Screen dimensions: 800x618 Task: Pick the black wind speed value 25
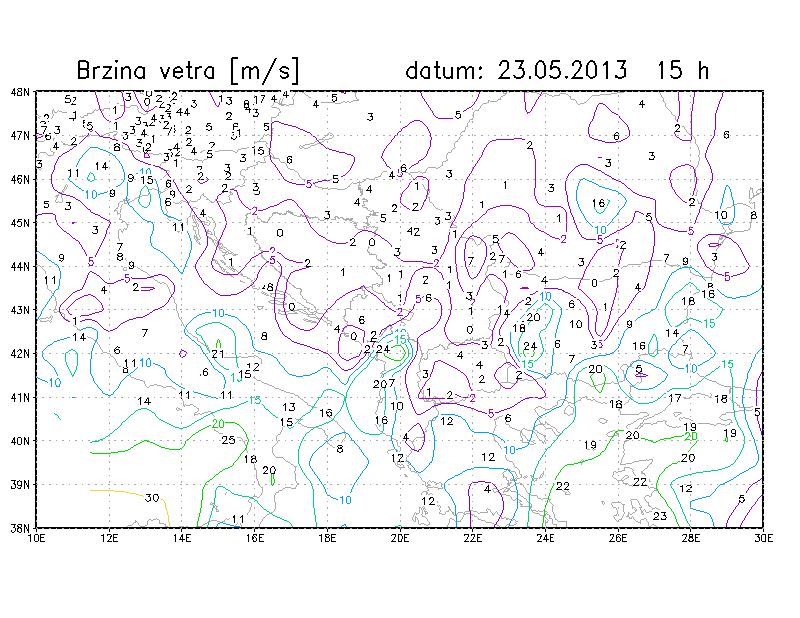(x=228, y=439)
